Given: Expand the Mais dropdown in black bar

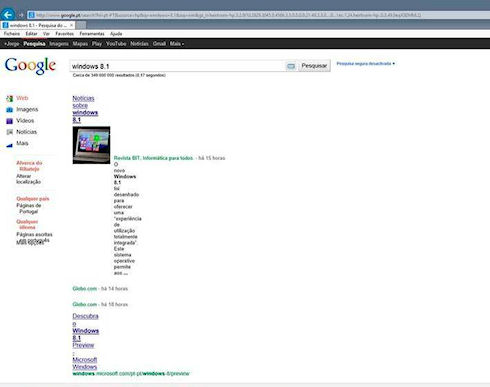Looking at the screenshot, I should point(177,44).
